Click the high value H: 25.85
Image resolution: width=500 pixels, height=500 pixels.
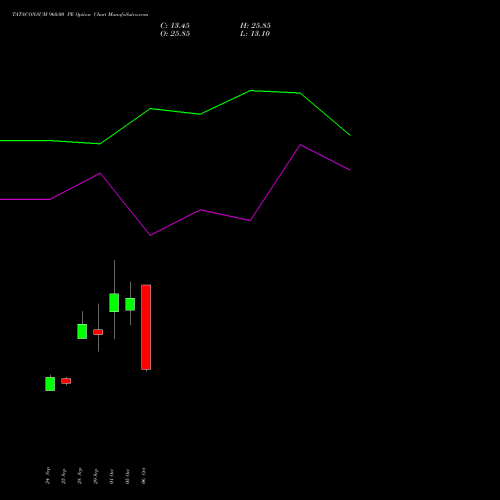pos(255,26)
